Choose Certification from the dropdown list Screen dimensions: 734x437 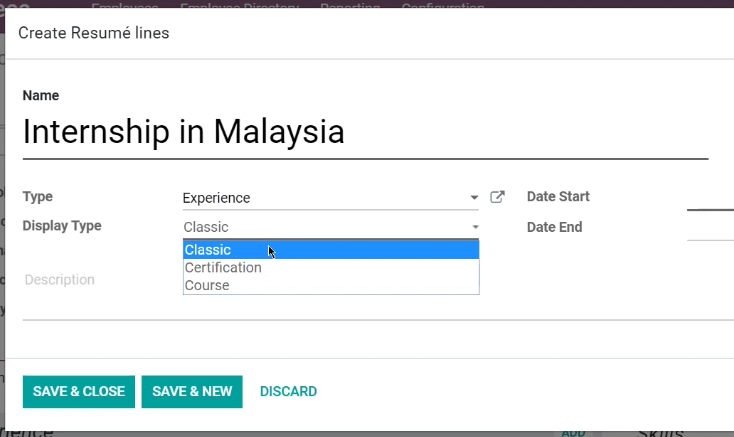(x=331, y=268)
